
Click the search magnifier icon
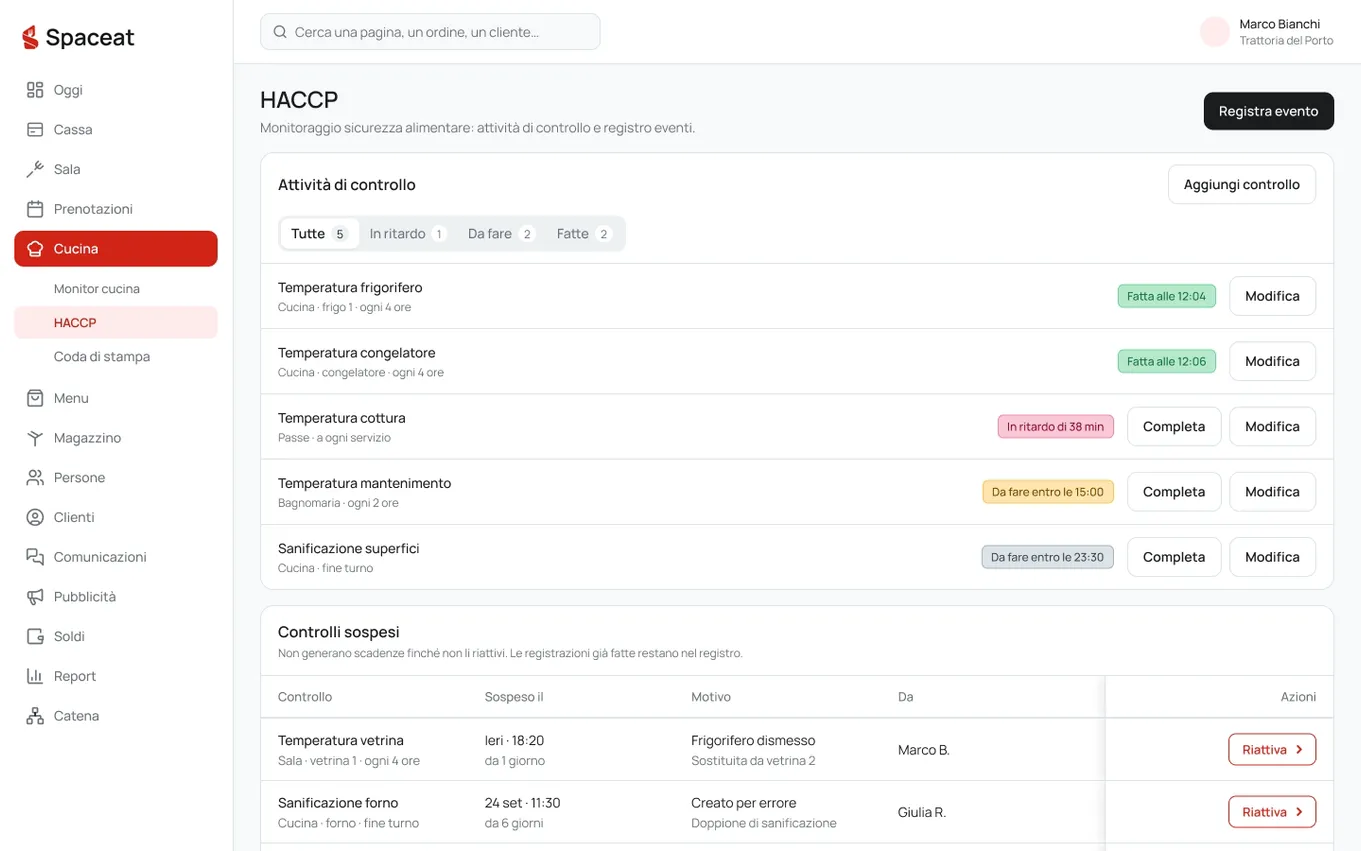coord(280,32)
